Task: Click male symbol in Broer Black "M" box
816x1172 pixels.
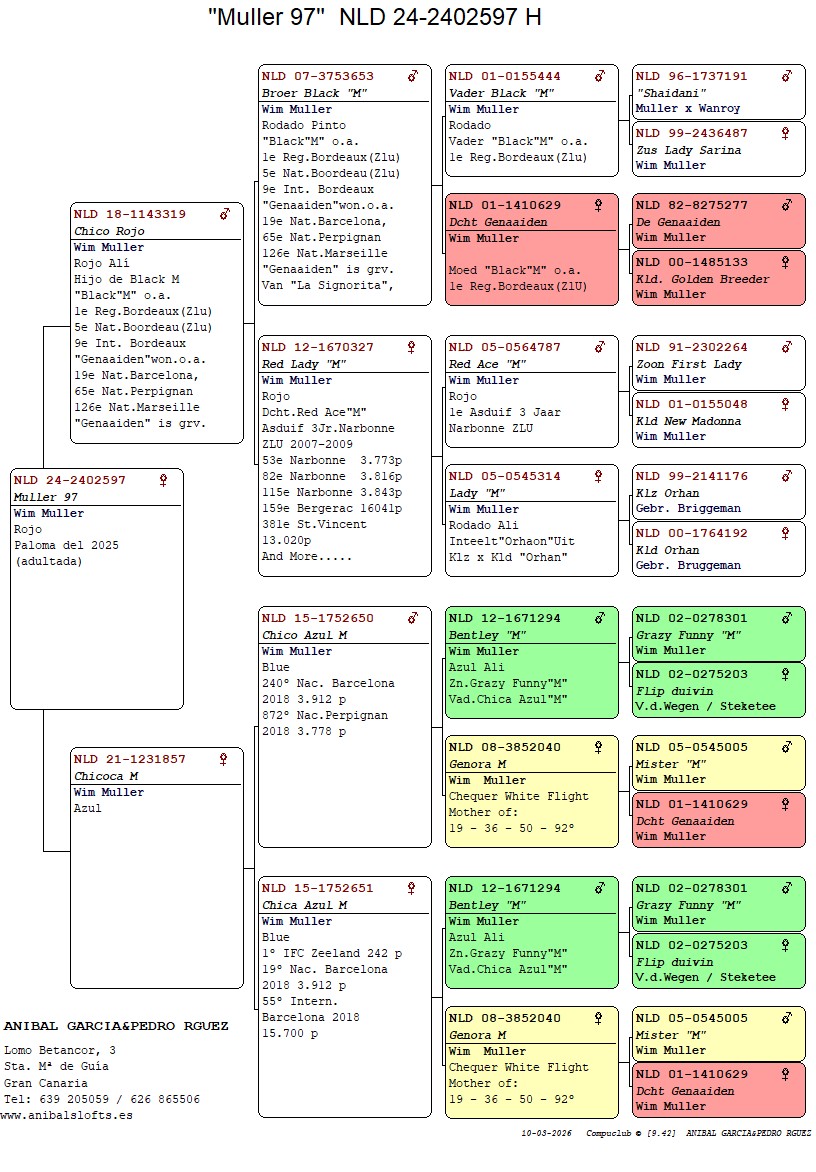Action: (x=412, y=76)
